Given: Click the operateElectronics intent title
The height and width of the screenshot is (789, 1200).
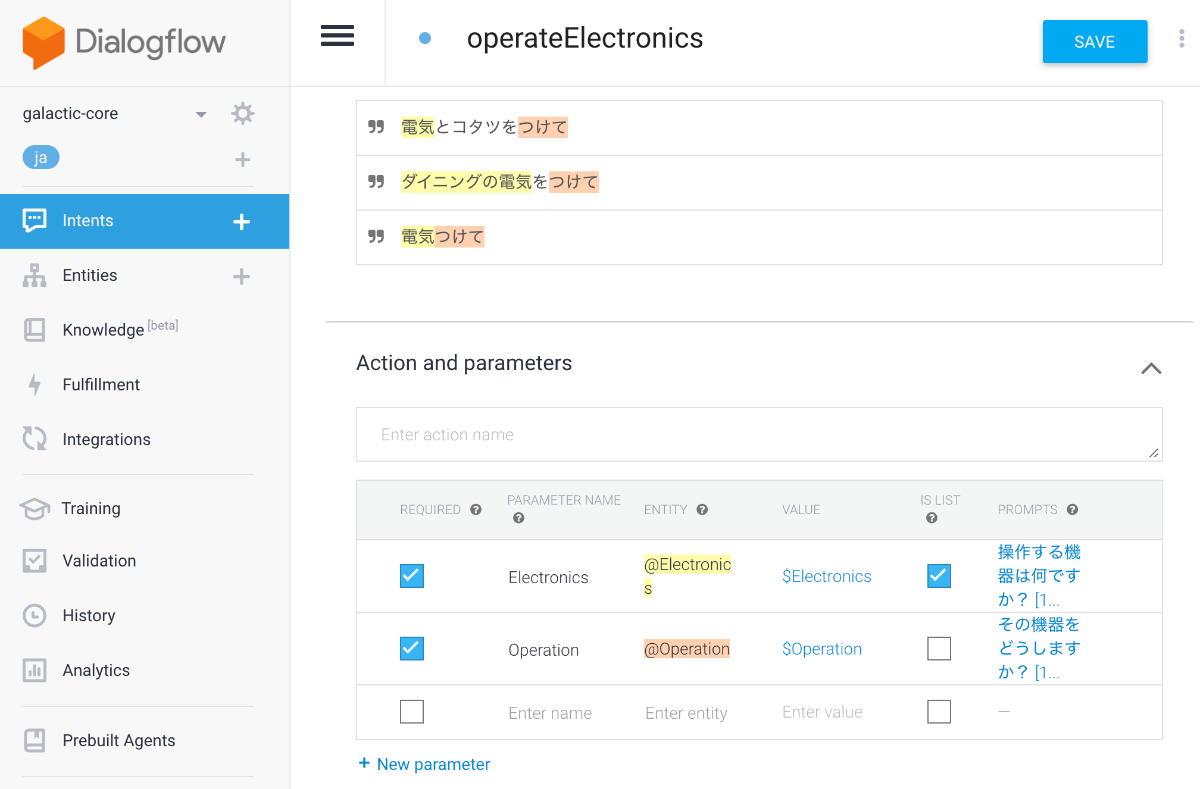Looking at the screenshot, I should coord(585,38).
